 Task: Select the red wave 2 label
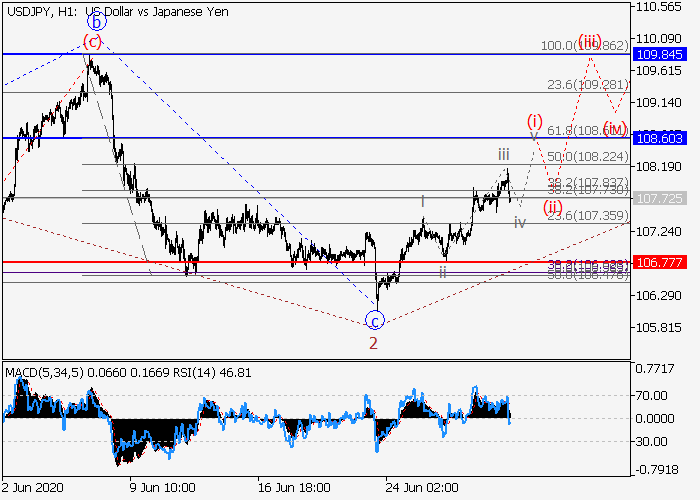[x=373, y=343]
